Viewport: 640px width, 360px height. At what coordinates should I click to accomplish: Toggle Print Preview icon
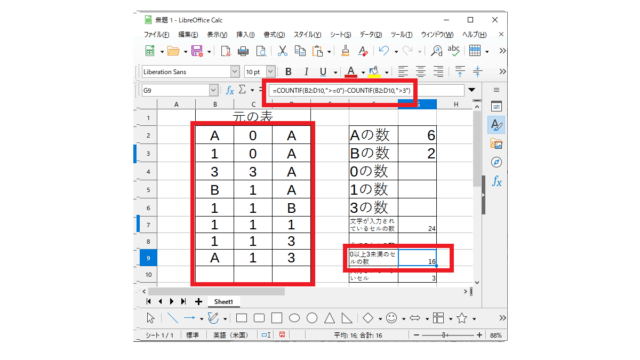tap(261, 51)
